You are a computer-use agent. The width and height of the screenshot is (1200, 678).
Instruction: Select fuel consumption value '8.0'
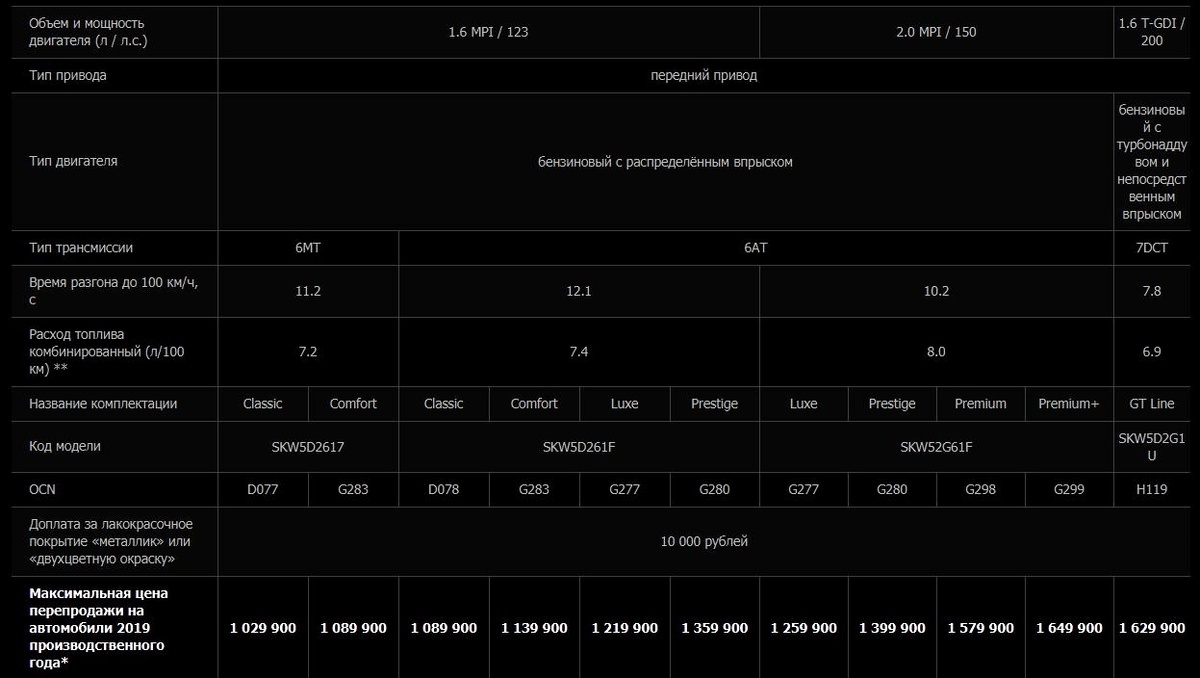coord(936,352)
